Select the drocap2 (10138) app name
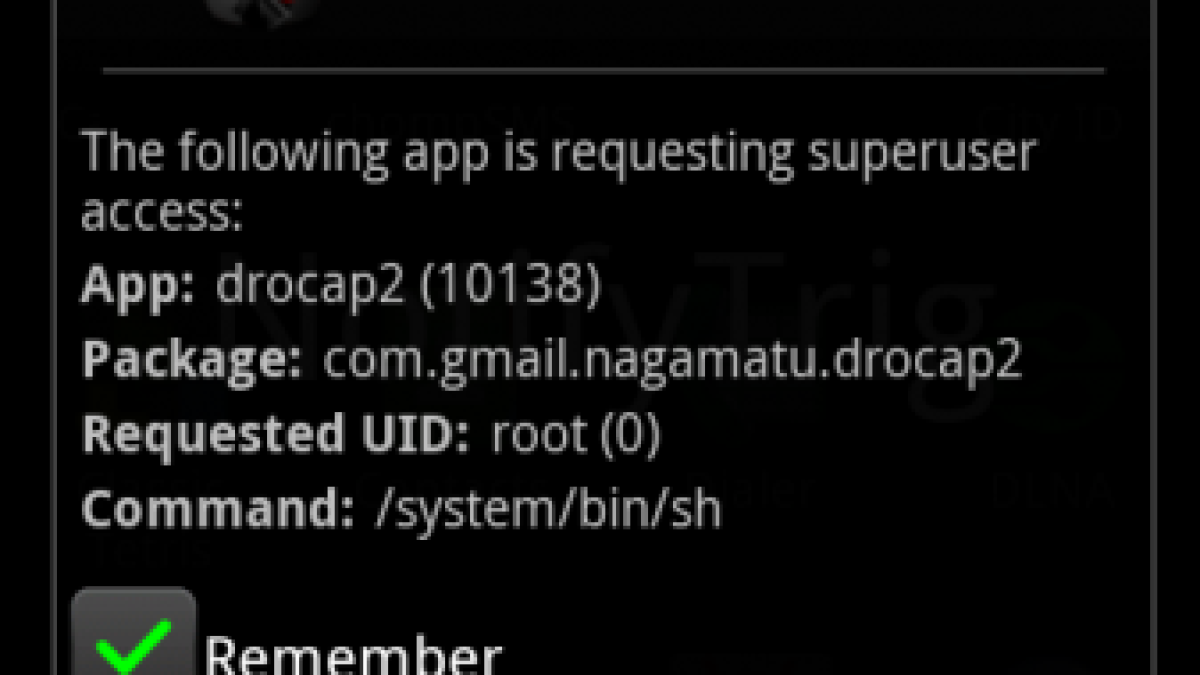 pos(408,287)
